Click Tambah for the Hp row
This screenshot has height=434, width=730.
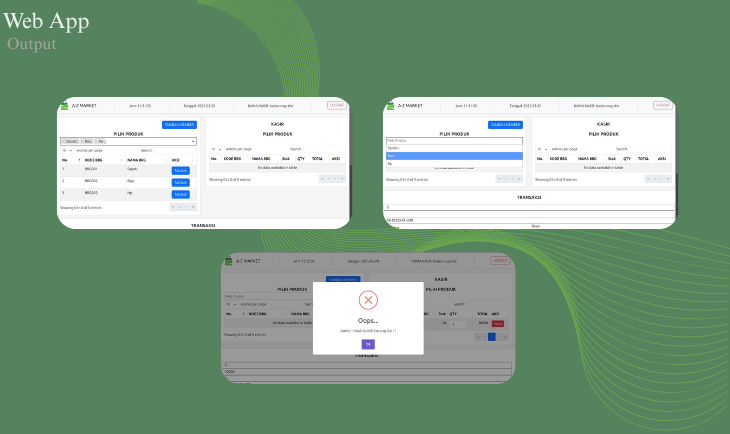click(180, 194)
